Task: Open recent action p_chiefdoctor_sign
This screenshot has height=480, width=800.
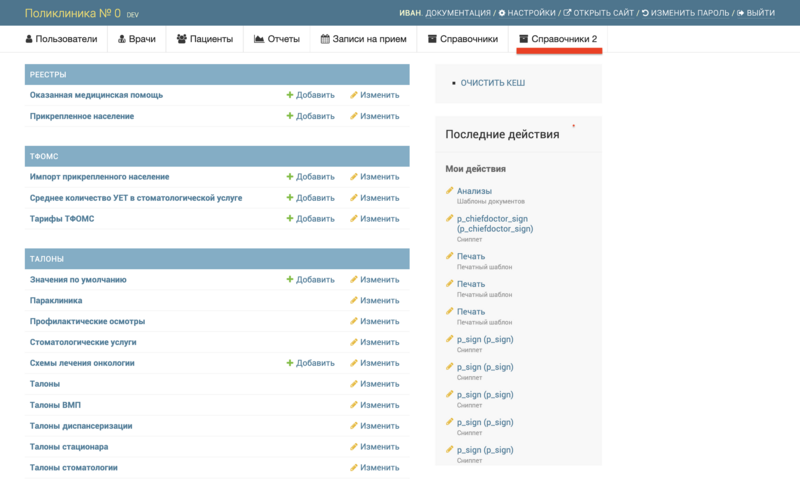Action: click(495, 223)
